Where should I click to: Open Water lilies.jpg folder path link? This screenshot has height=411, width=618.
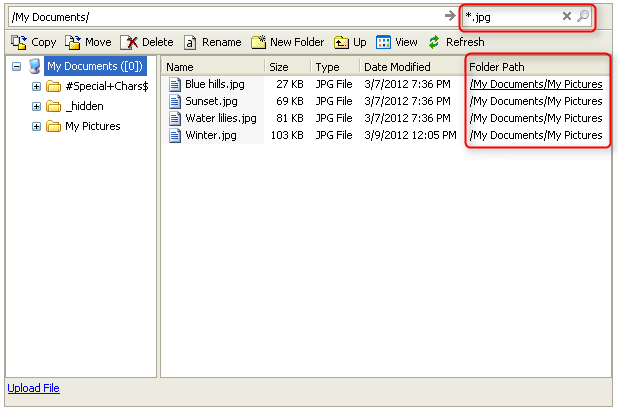(x=536, y=118)
